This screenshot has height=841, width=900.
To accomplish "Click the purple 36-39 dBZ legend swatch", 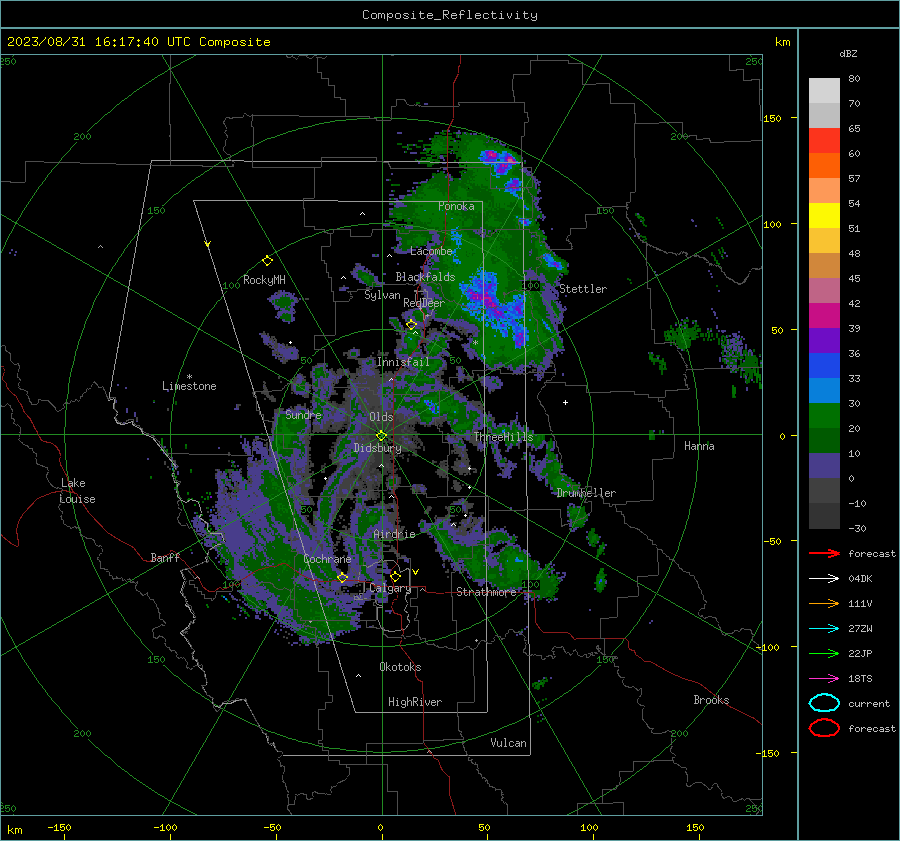I will tap(824, 340).
